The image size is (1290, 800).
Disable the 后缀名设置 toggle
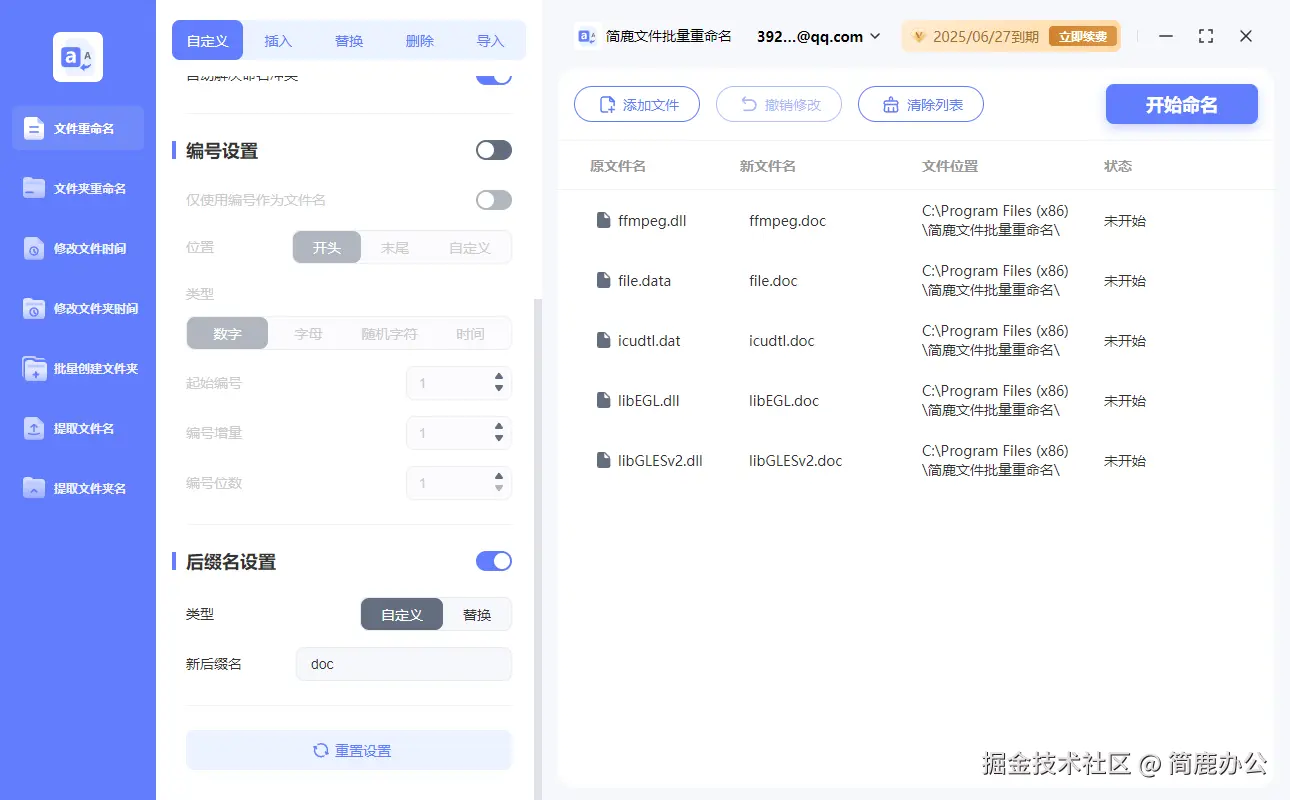pyautogui.click(x=493, y=561)
